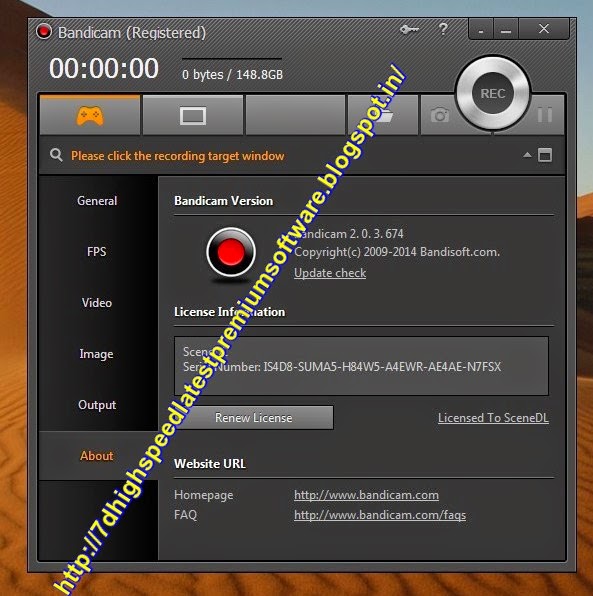Click the serial number text
This screenshot has height=596, width=593.
pos(342,367)
